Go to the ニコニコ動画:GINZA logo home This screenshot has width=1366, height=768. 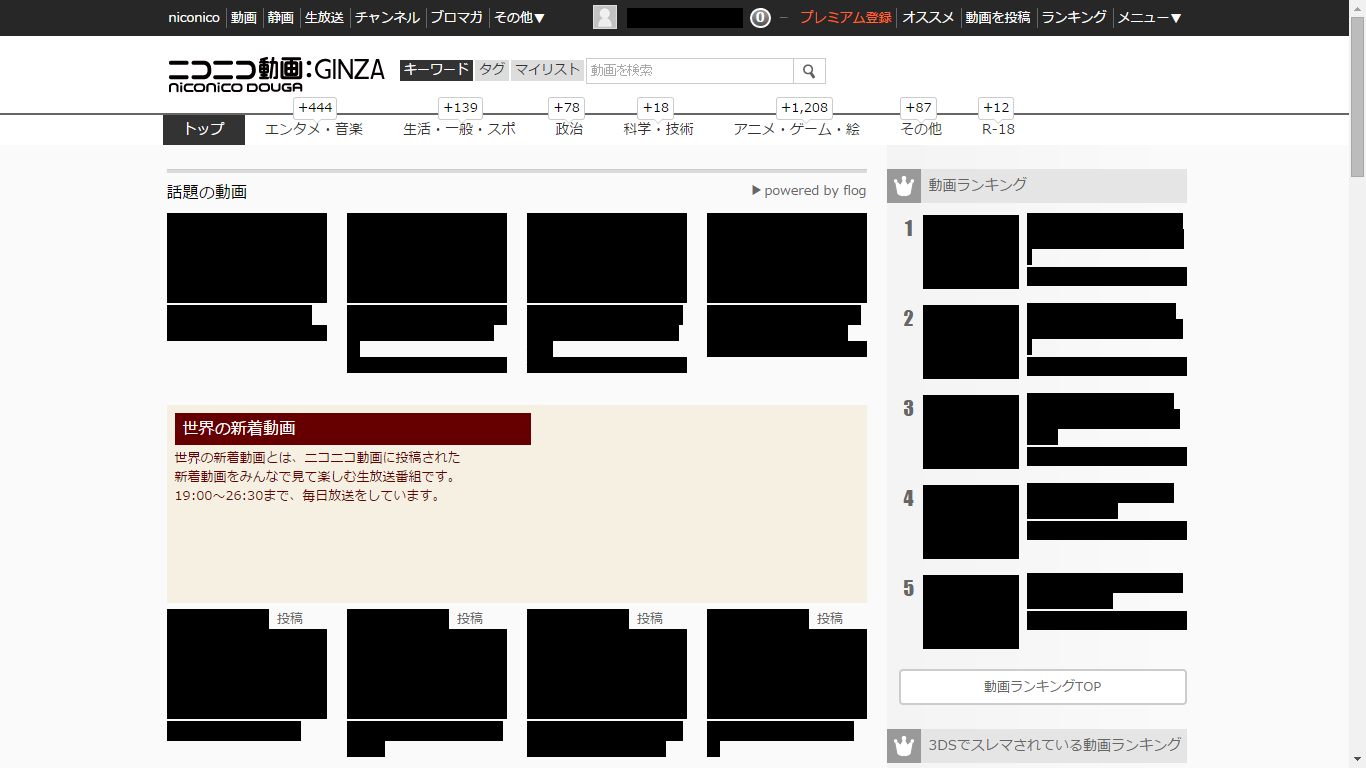(276, 74)
